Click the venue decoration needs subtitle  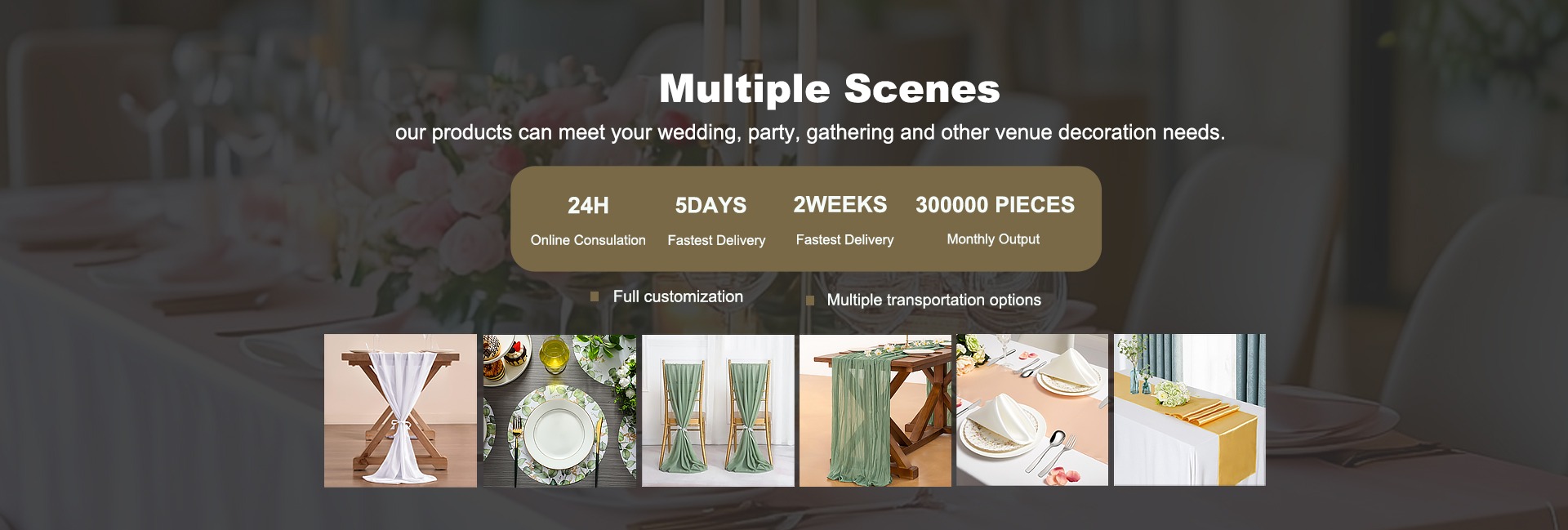tap(810, 132)
